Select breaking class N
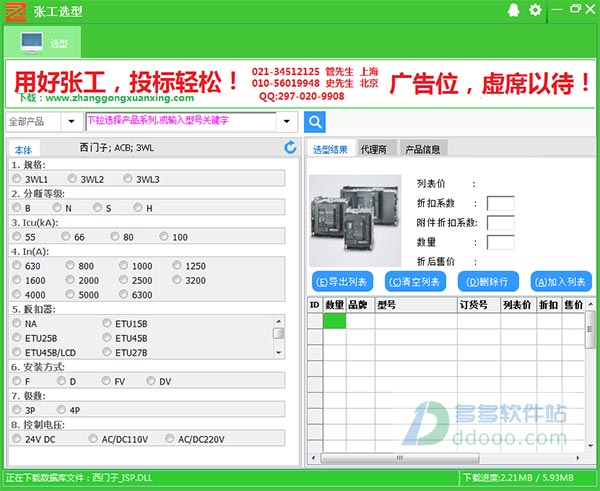This screenshot has height=491, width=600. [57, 207]
